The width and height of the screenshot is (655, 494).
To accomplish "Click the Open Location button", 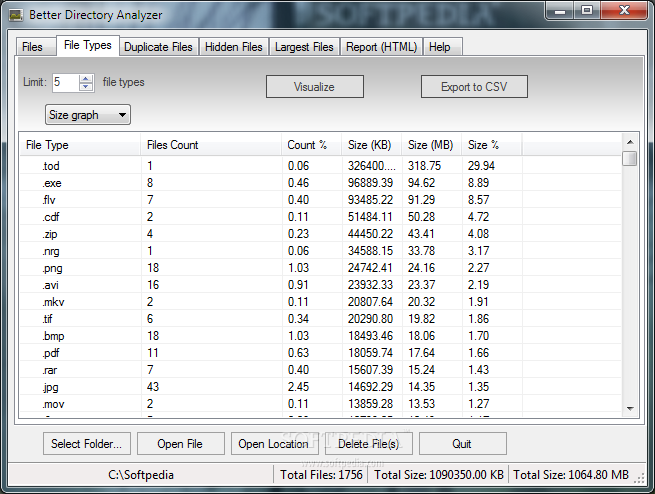I will coord(274,443).
